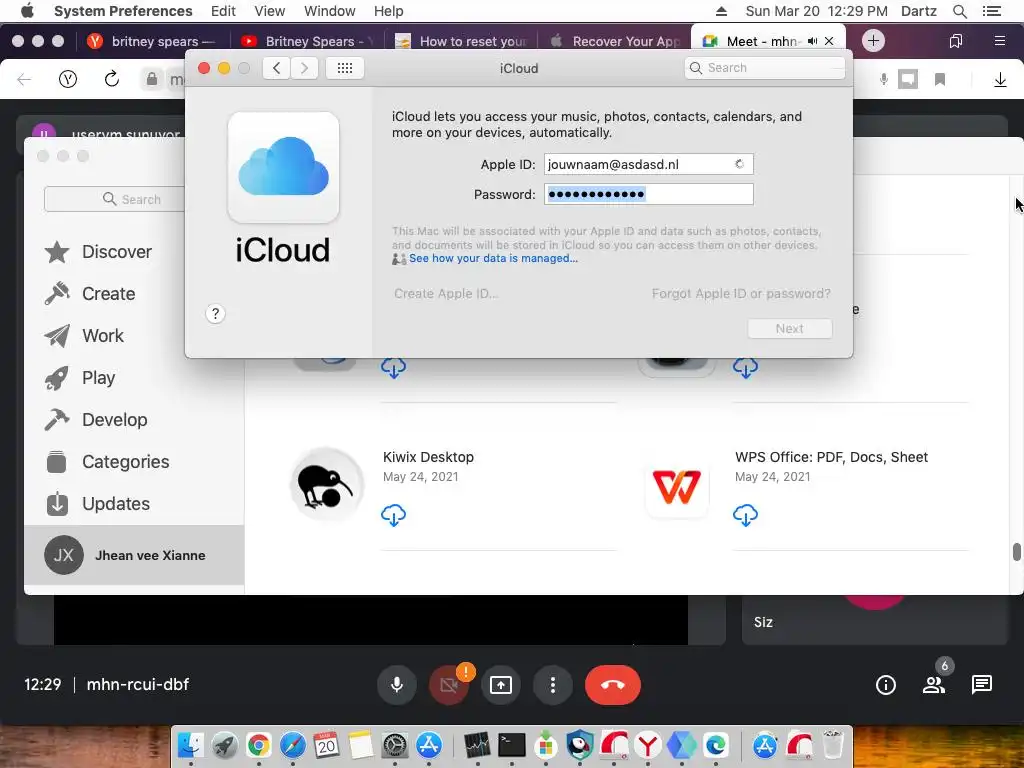The height and width of the screenshot is (768, 1024).
Task: Click 'Forgot Apple ID or password?'
Action: (741, 293)
